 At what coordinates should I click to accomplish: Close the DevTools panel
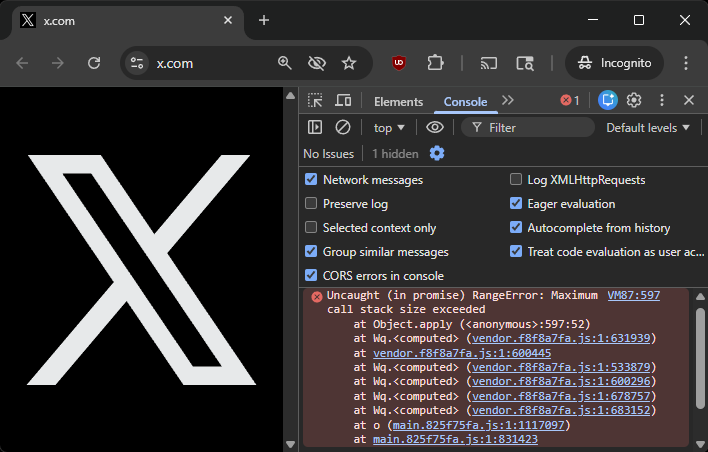(689, 100)
